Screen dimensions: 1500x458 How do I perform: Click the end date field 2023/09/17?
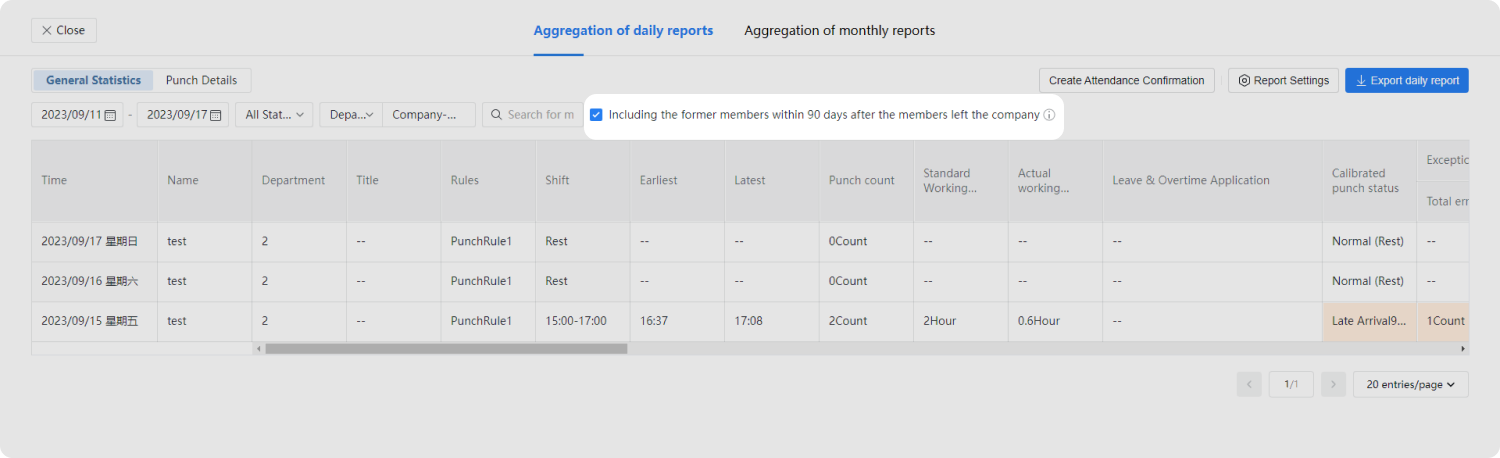182,115
